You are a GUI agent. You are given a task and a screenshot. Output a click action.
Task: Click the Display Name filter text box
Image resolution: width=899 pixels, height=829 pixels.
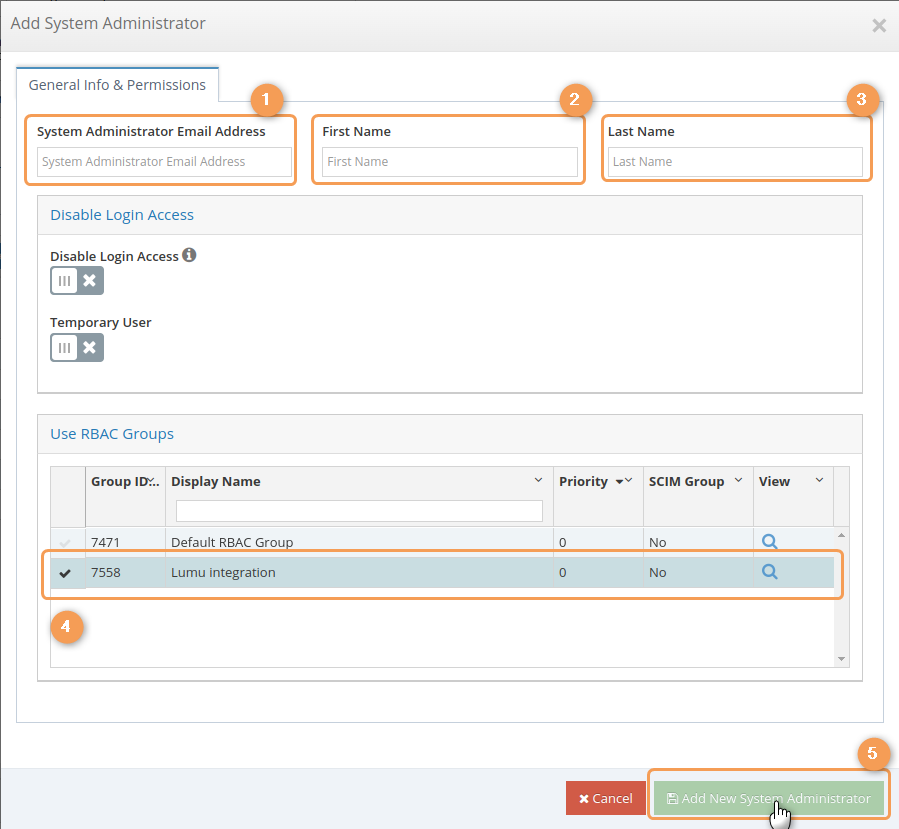pos(359,511)
